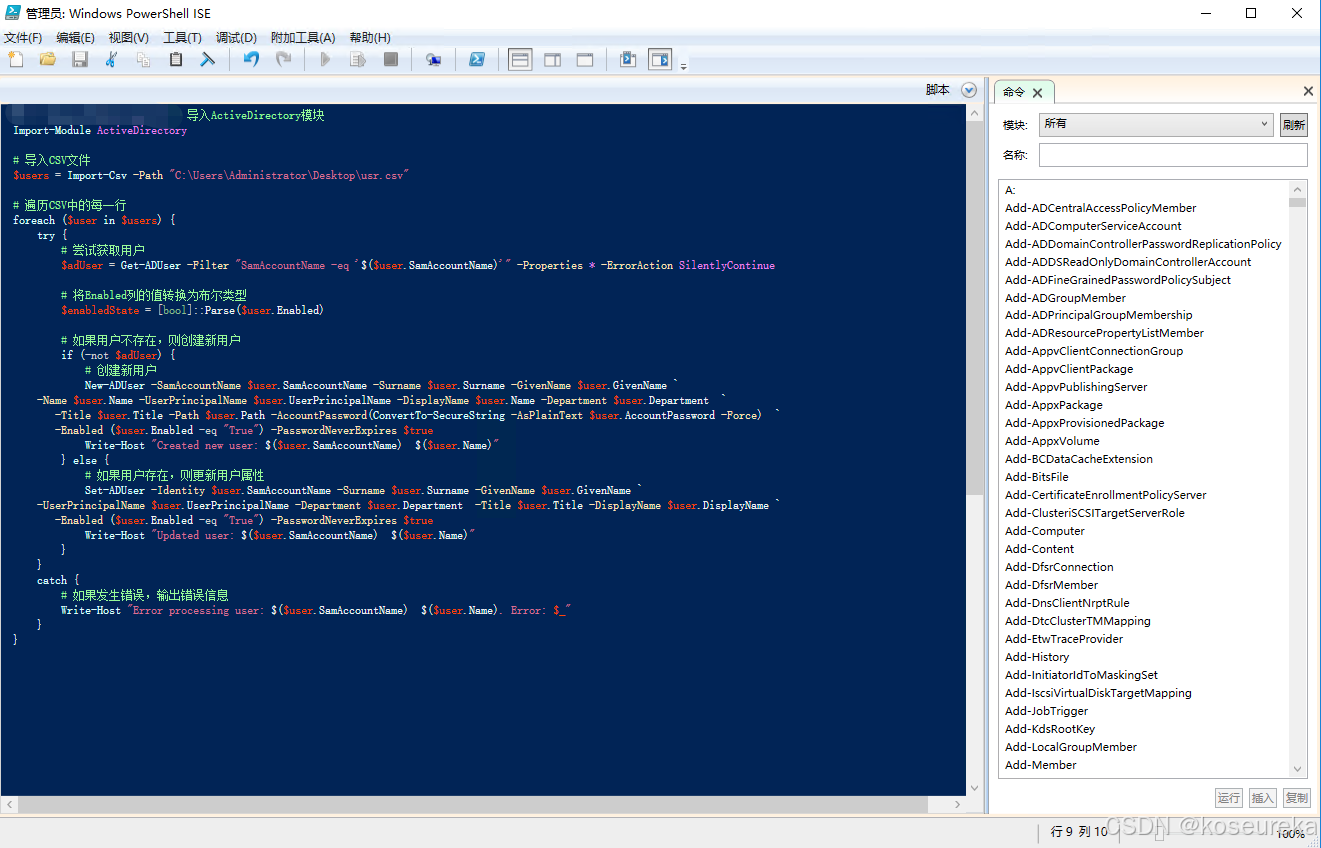Cut the selection with the scissors icon
Screen dimensions: 1321x848
[111, 60]
